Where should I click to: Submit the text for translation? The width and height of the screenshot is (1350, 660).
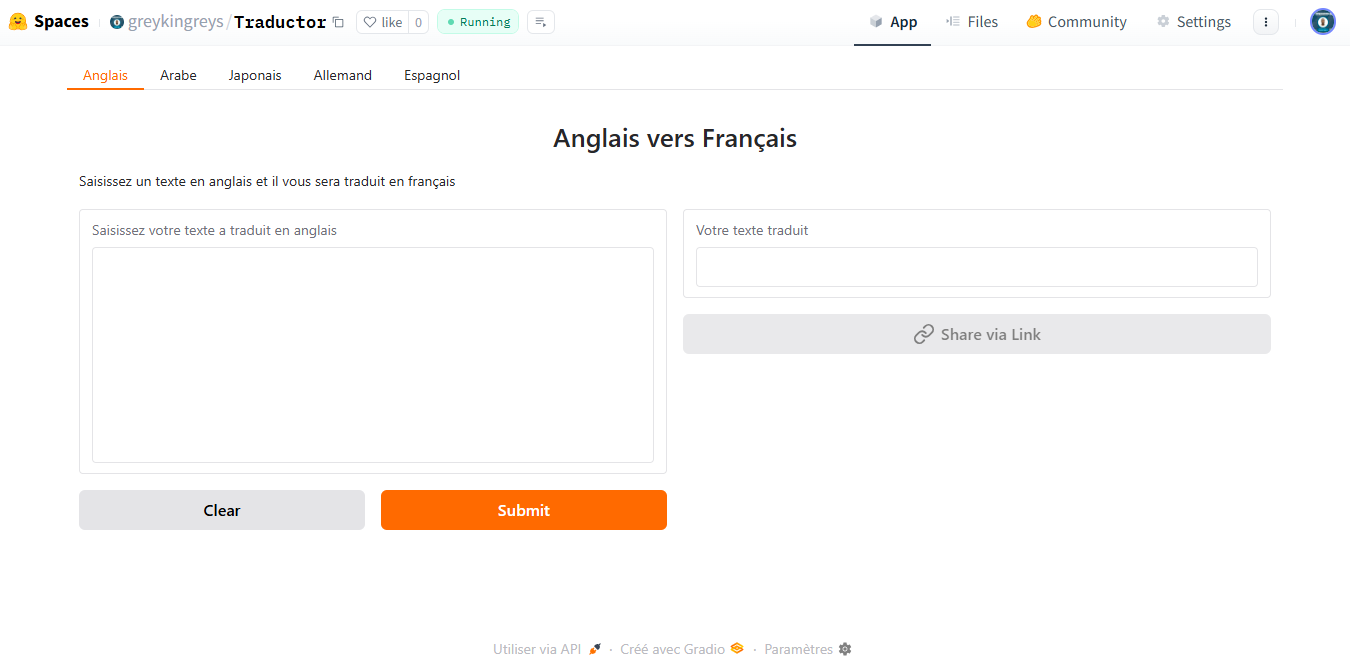click(523, 510)
